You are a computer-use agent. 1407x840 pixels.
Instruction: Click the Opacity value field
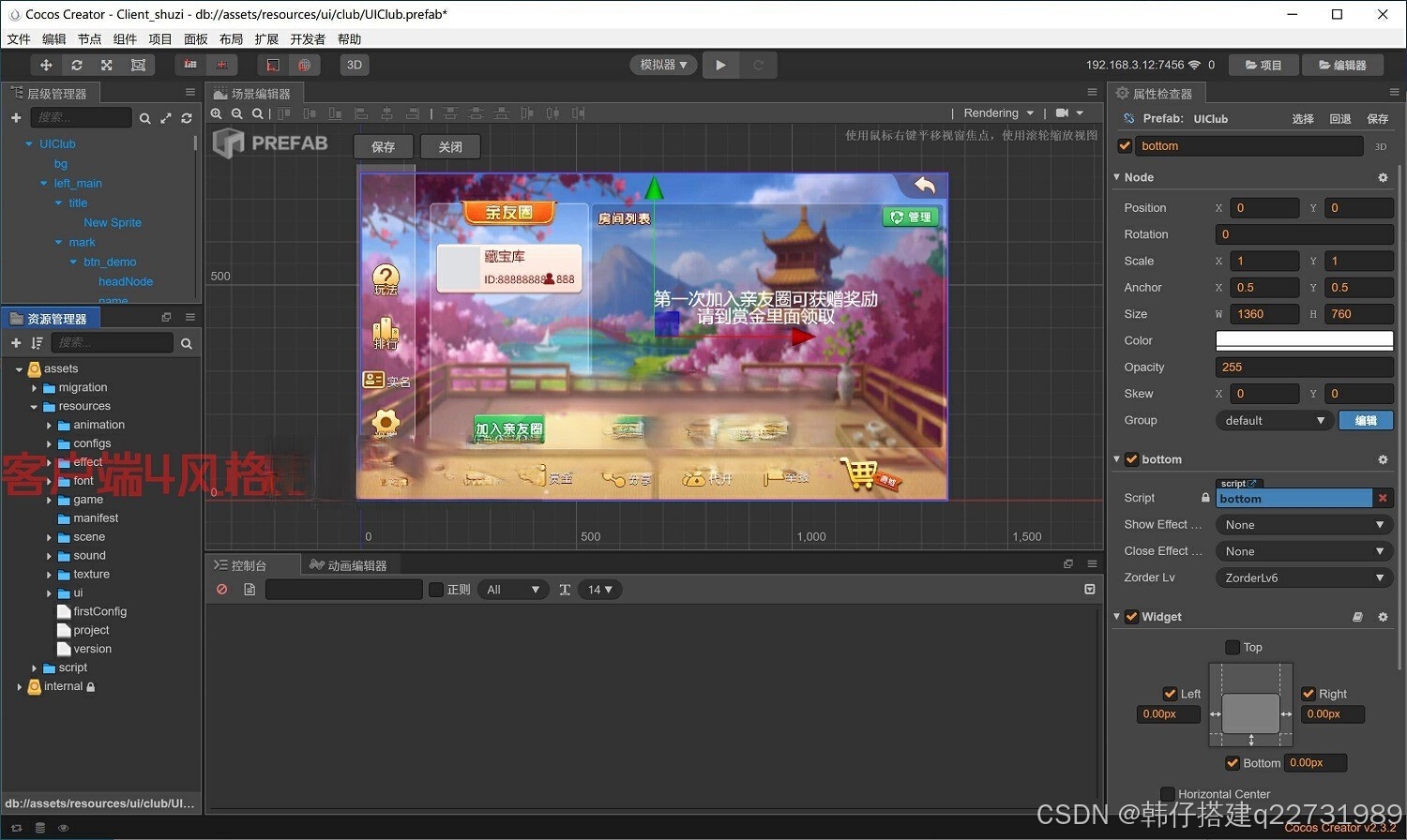[x=1304, y=367]
